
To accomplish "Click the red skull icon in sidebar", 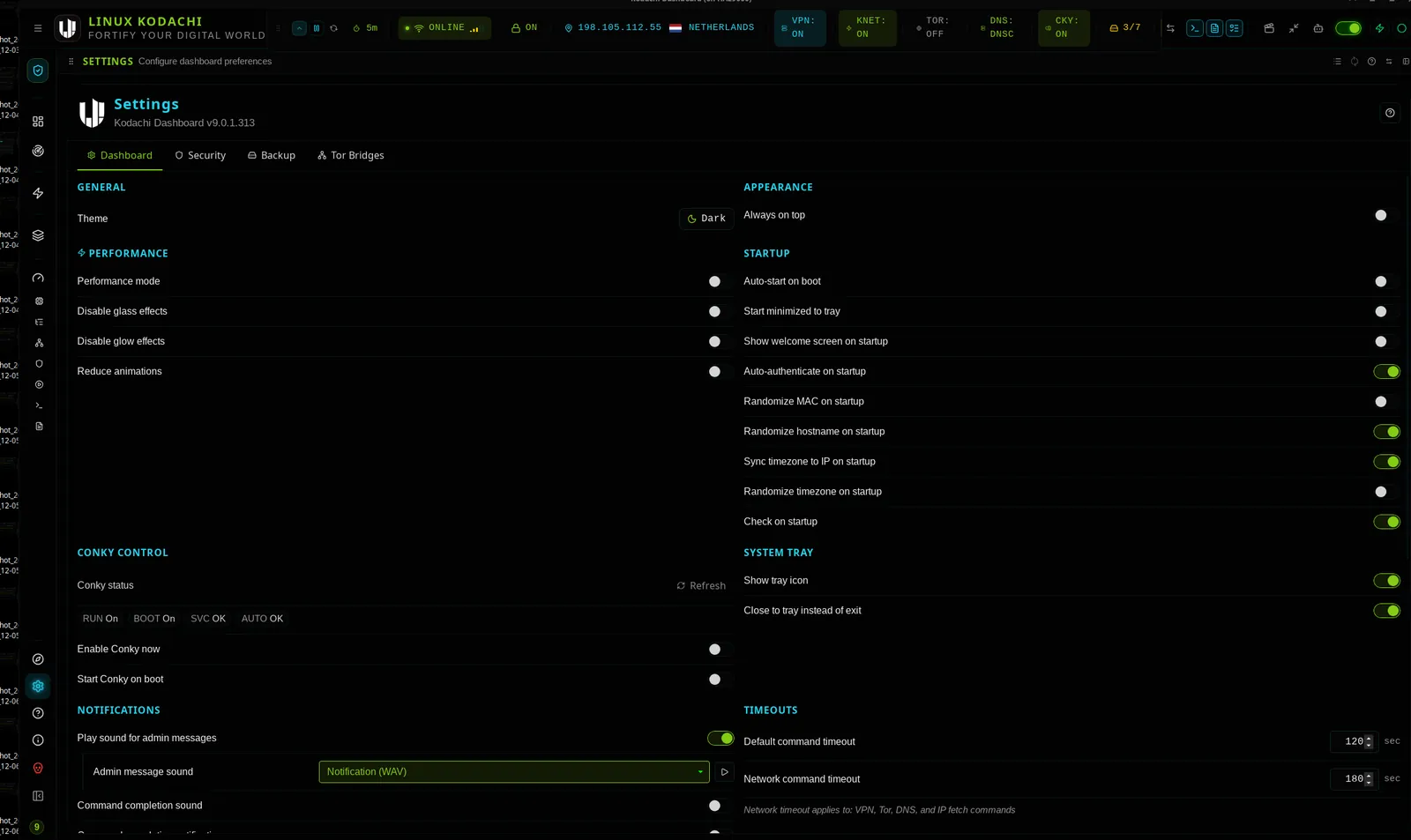I will coord(38,769).
